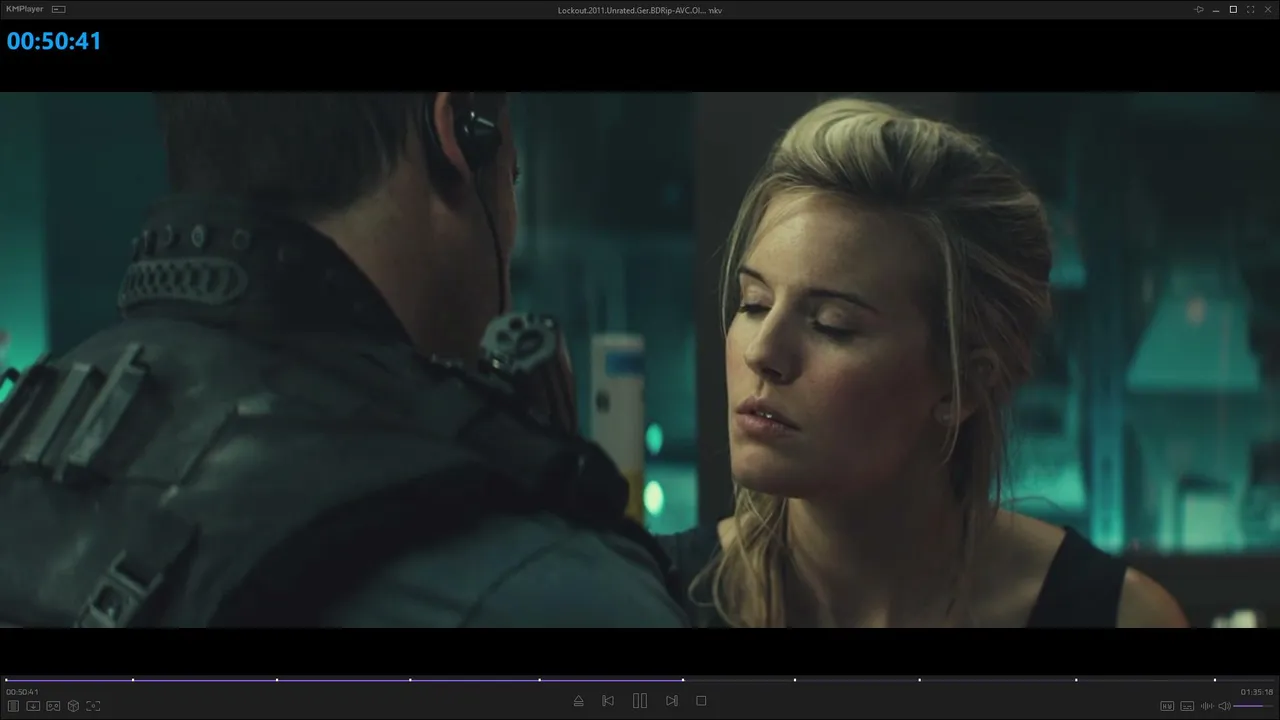Click the compact mode icon beside KMPlayer logo
This screenshot has height=720, width=1280.
pos(59,9)
